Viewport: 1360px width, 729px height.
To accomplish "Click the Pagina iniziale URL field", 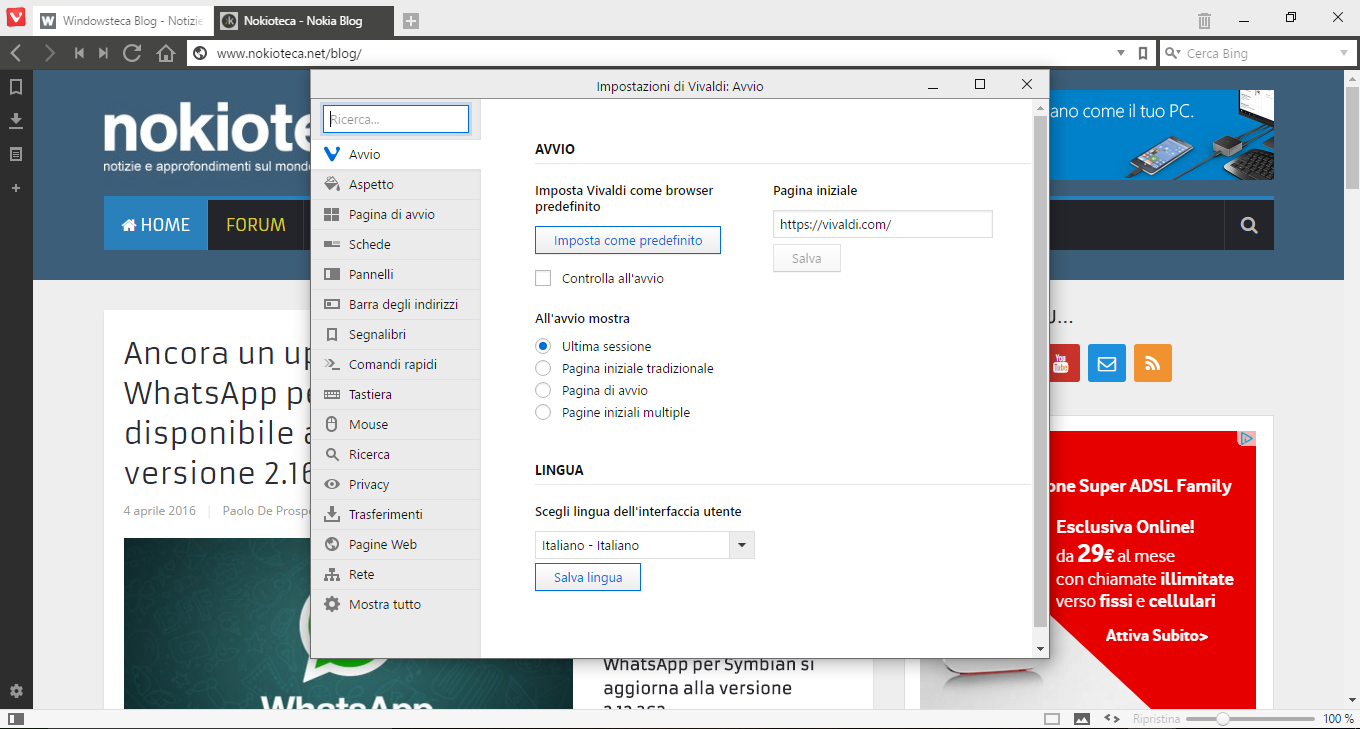I will tap(883, 224).
